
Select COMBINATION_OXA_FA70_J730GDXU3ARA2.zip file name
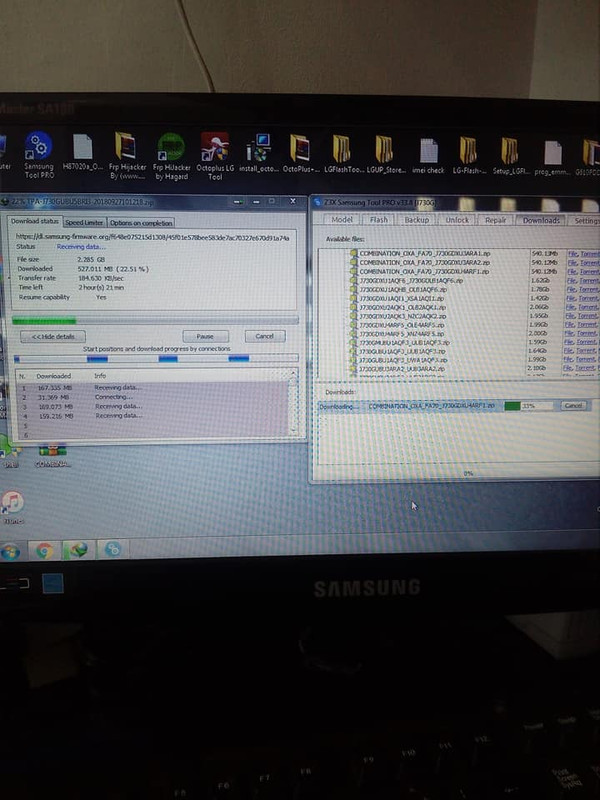424,262
